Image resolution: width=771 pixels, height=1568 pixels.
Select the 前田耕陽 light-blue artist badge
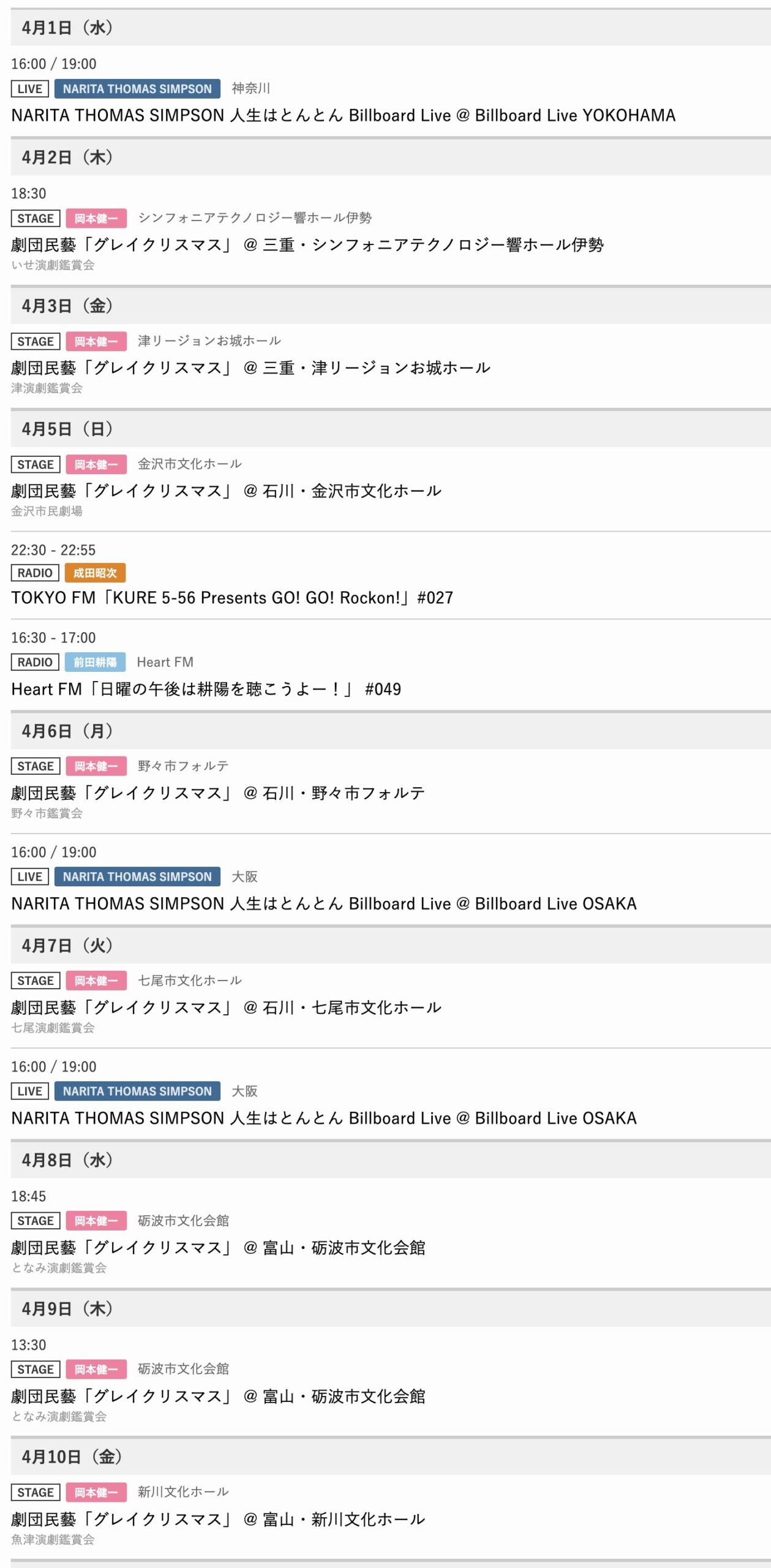point(95,662)
